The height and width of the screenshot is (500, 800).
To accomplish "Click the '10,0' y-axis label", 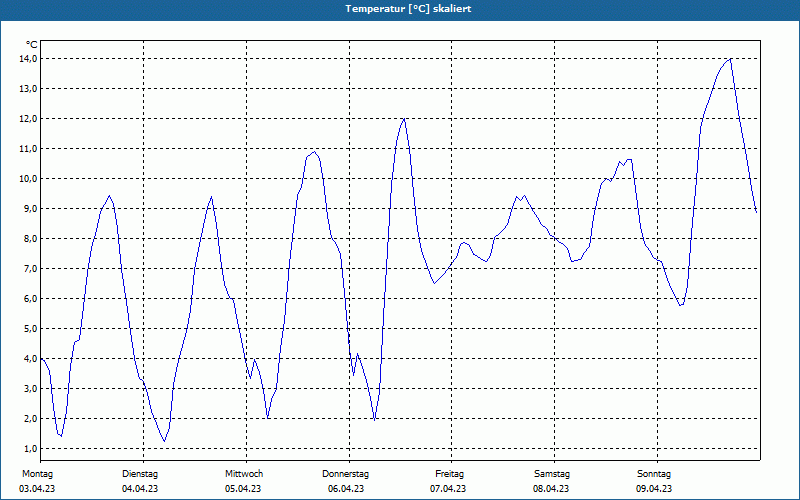I will (x=29, y=179).
